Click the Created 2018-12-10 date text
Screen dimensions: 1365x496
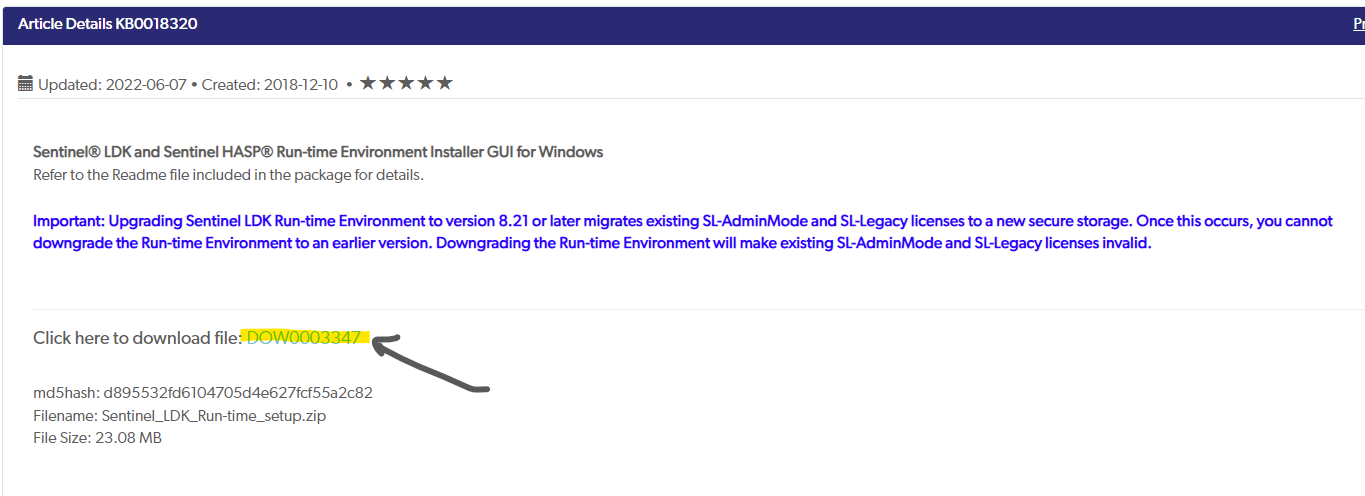(x=270, y=85)
